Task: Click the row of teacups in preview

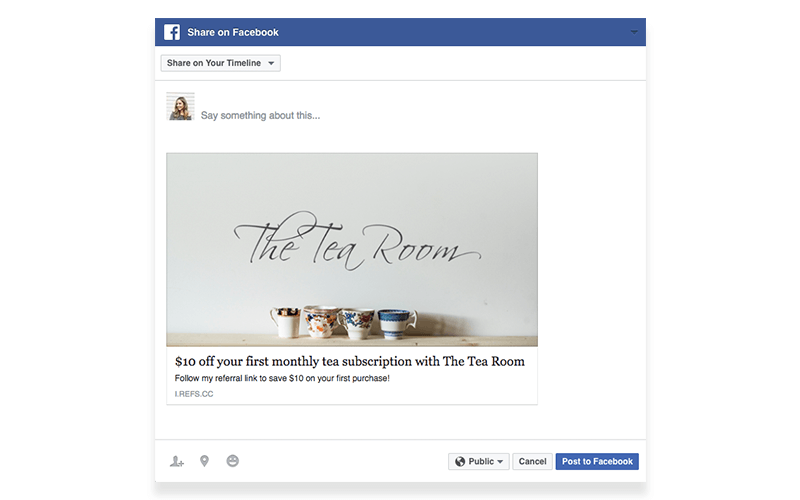Action: (x=344, y=322)
